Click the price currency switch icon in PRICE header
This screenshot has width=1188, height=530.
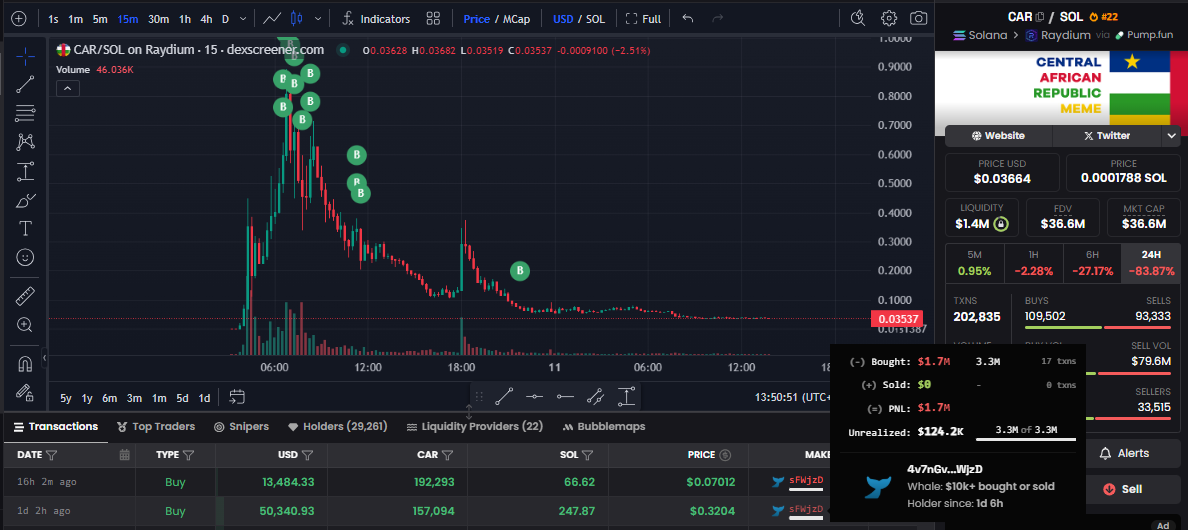pos(725,455)
